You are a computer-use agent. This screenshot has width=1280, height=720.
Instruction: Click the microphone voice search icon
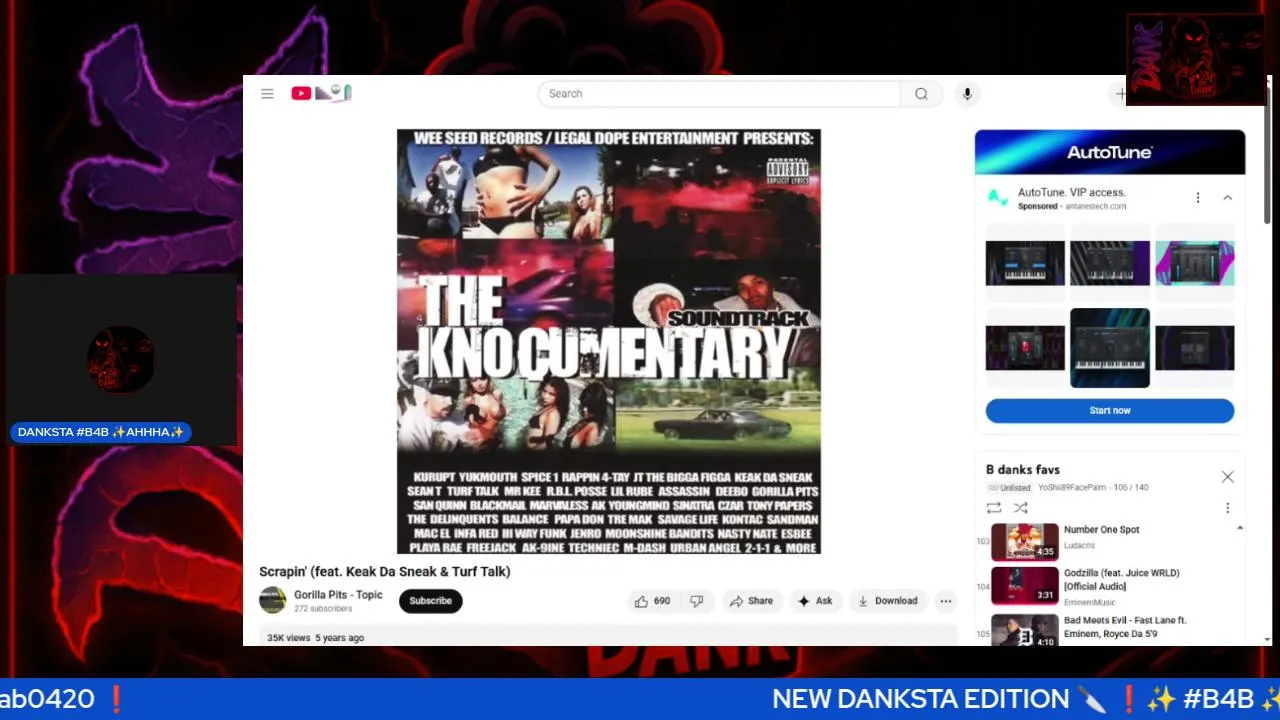(966, 94)
